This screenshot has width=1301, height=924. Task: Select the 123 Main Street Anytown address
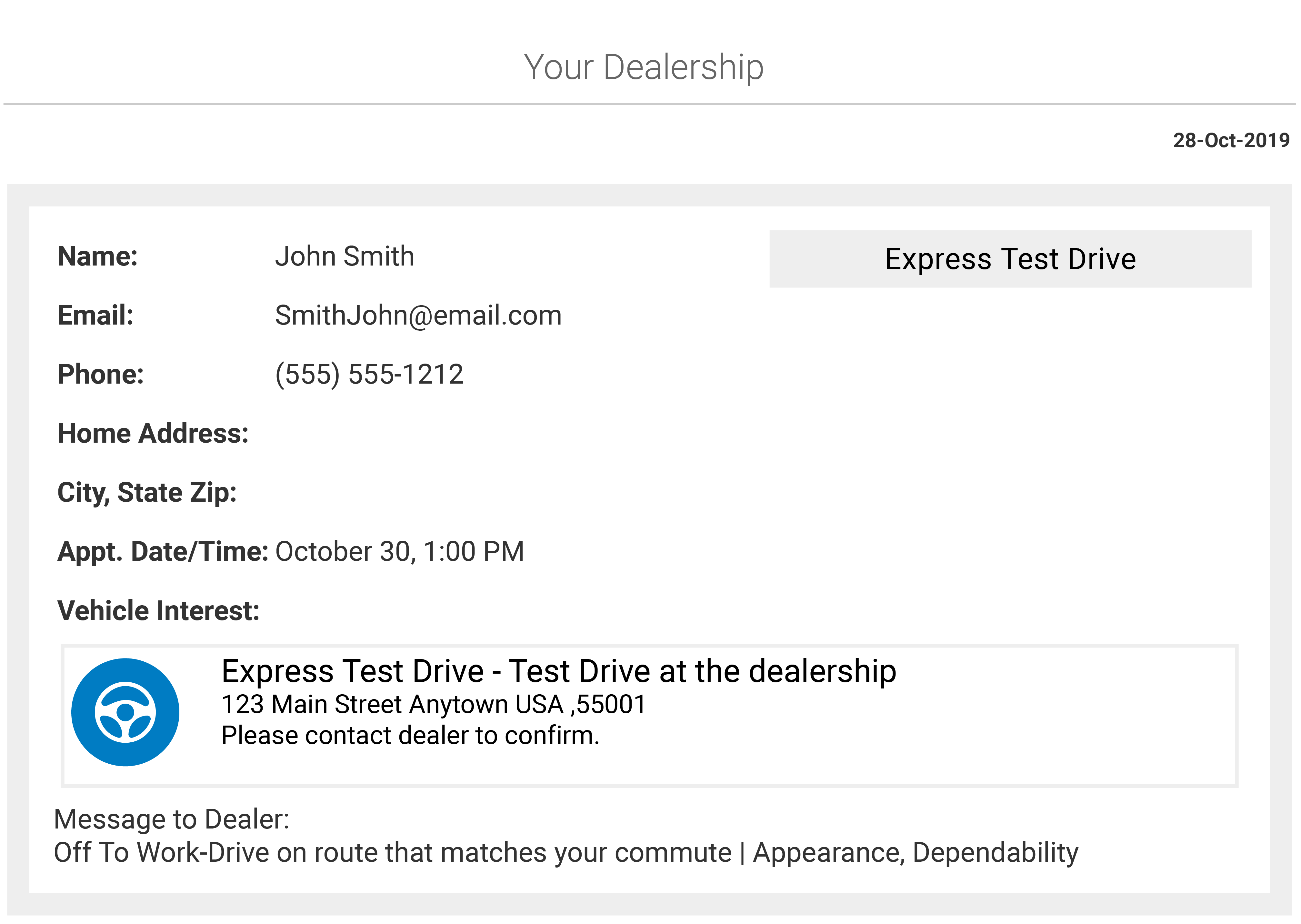coord(434,704)
